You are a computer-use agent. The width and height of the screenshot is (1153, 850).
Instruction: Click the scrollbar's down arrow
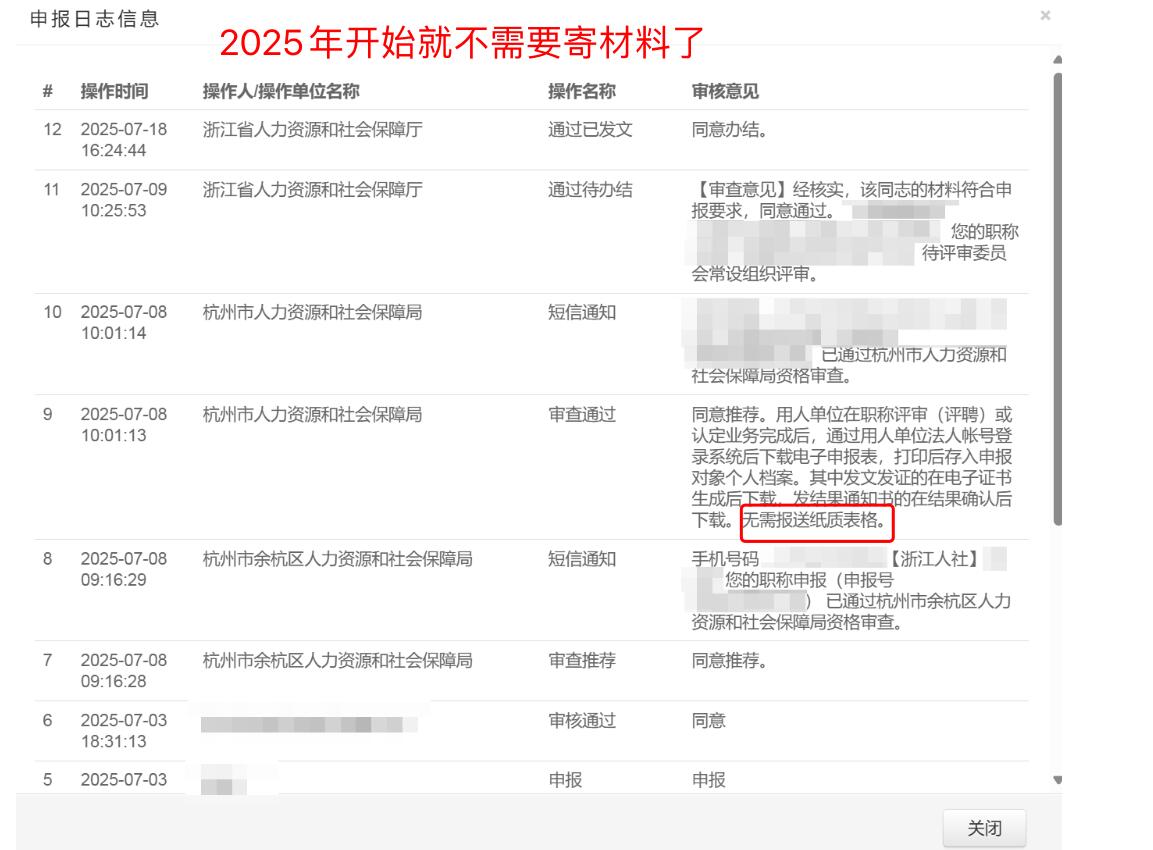tap(1058, 779)
